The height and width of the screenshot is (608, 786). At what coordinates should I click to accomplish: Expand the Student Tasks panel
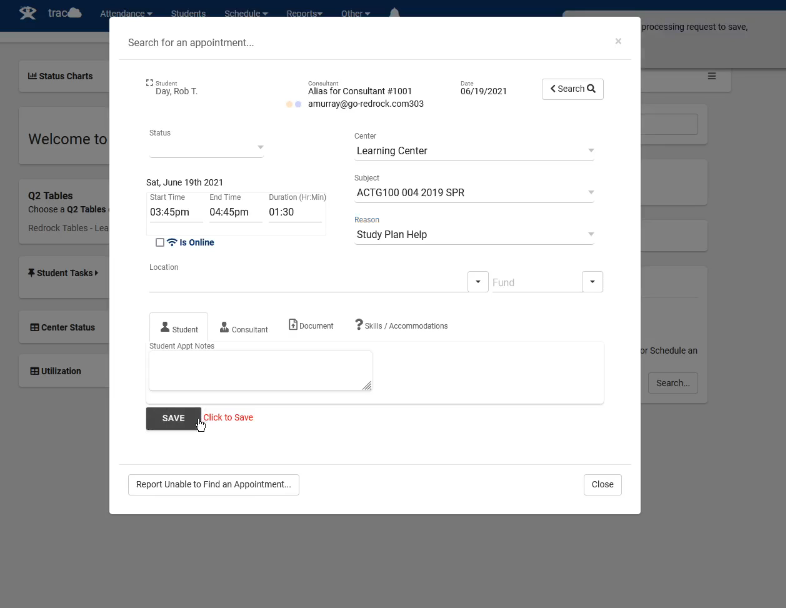click(63, 273)
